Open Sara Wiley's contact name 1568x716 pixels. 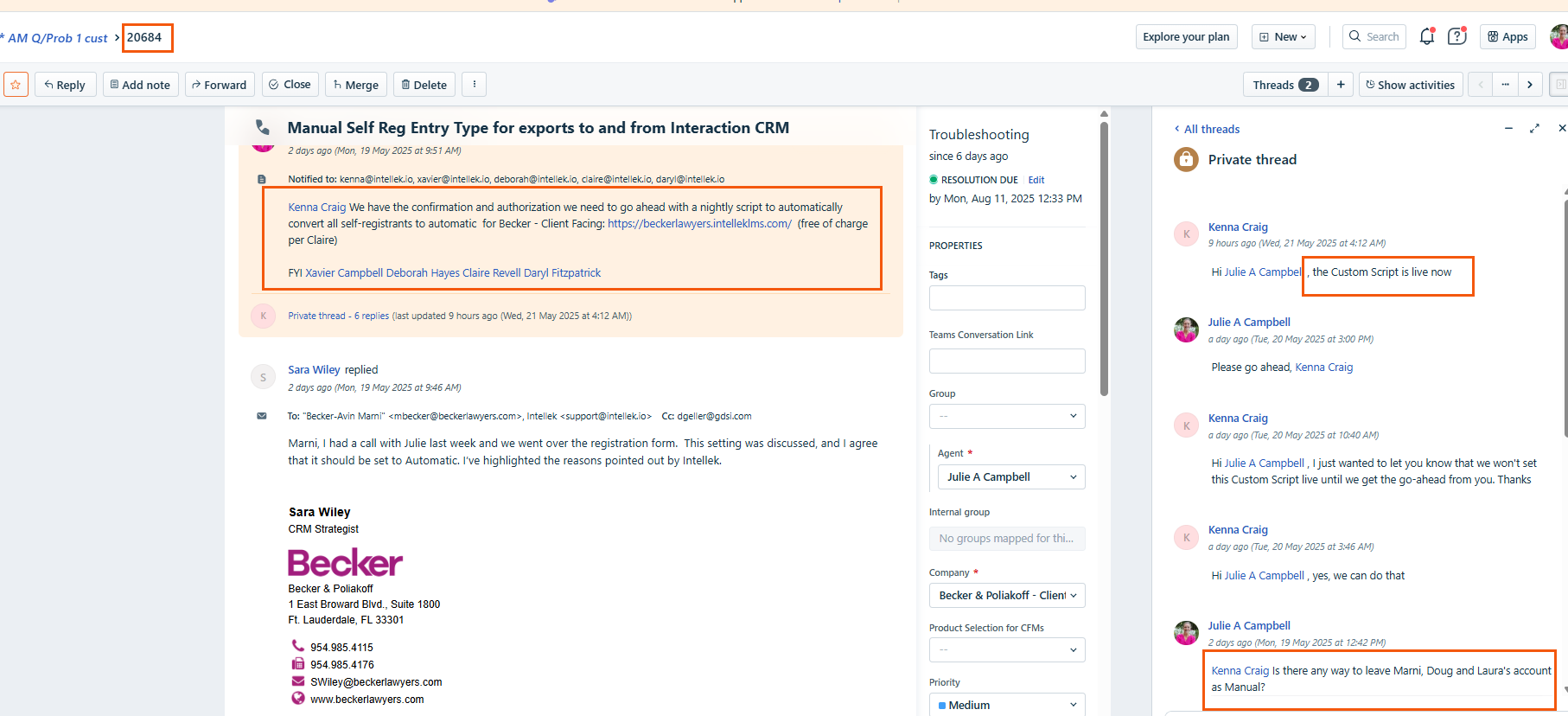coord(314,369)
